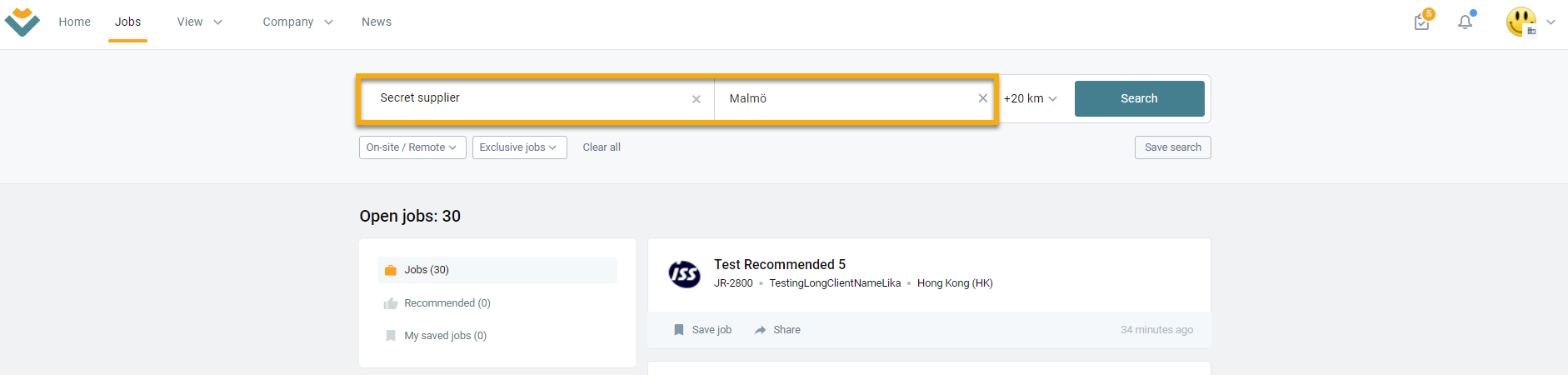Go to Home in navigation

74,22
